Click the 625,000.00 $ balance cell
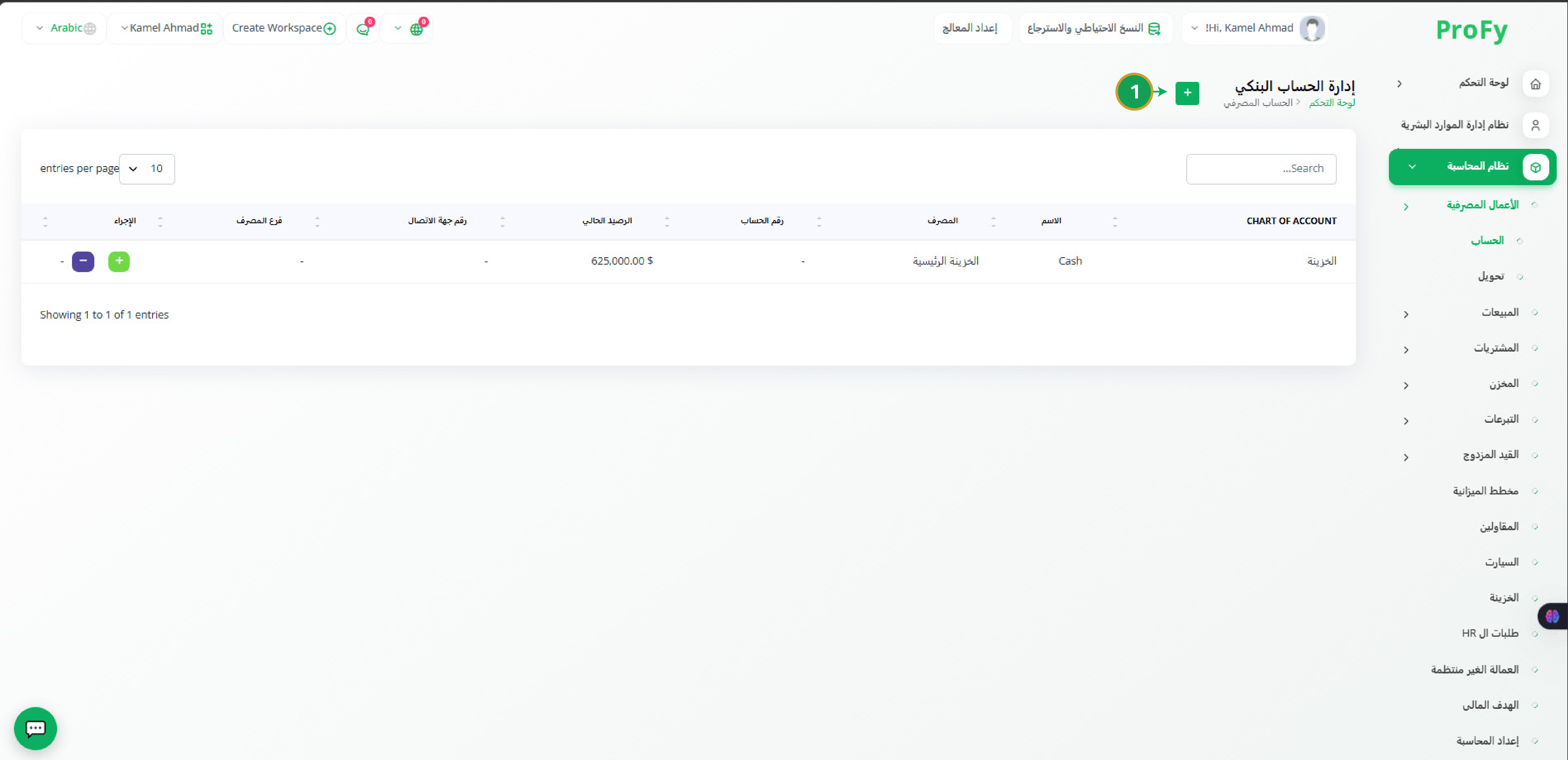 (622, 261)
